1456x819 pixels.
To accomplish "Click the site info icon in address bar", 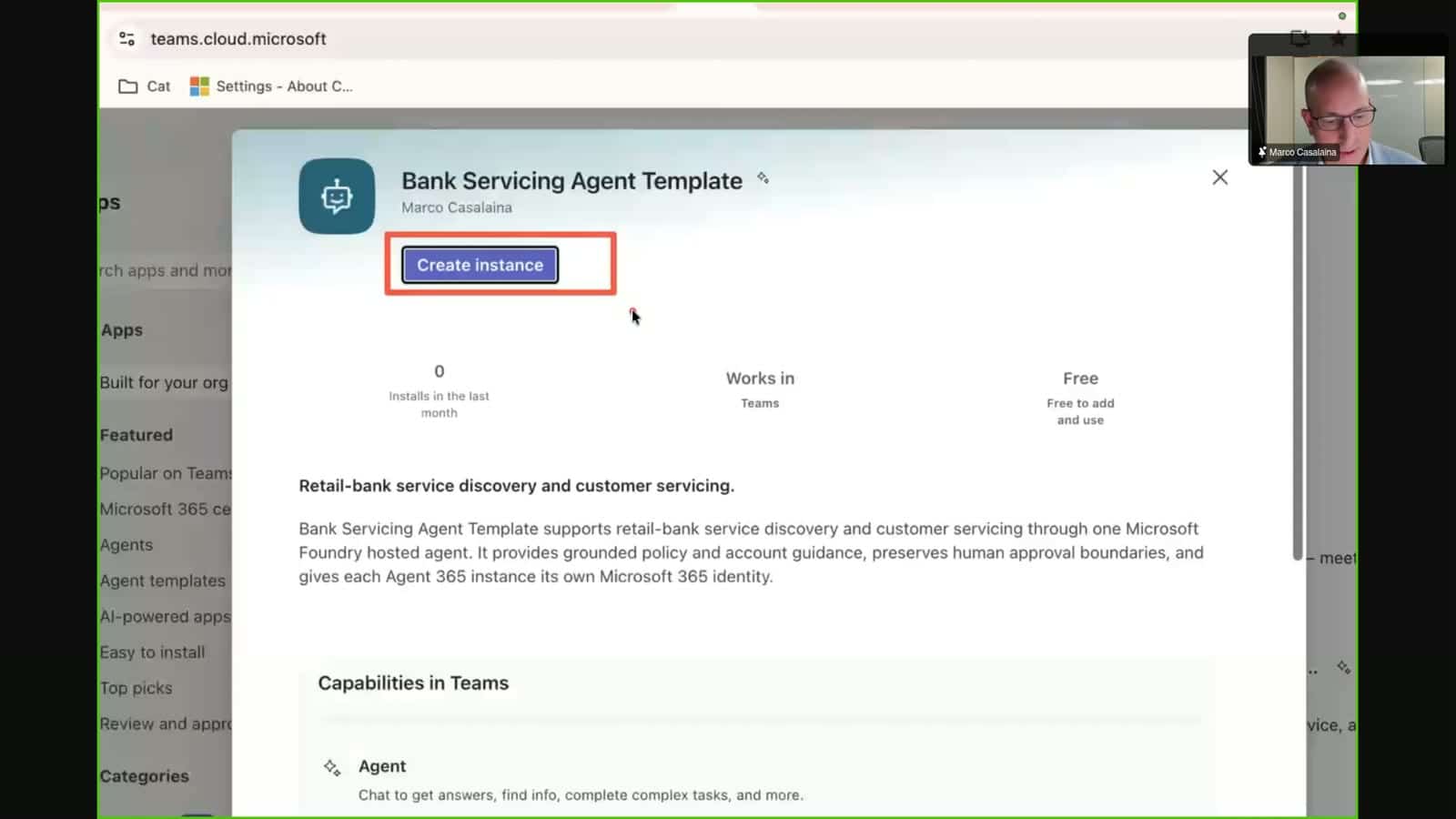I will pyautogui.click(x=126, y=38).
